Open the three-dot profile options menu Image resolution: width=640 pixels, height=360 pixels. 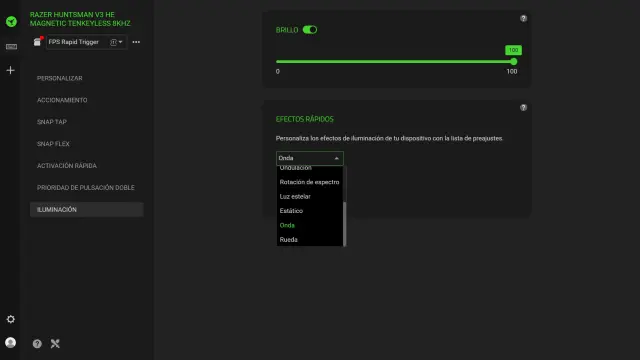click(x=136, y=42)
